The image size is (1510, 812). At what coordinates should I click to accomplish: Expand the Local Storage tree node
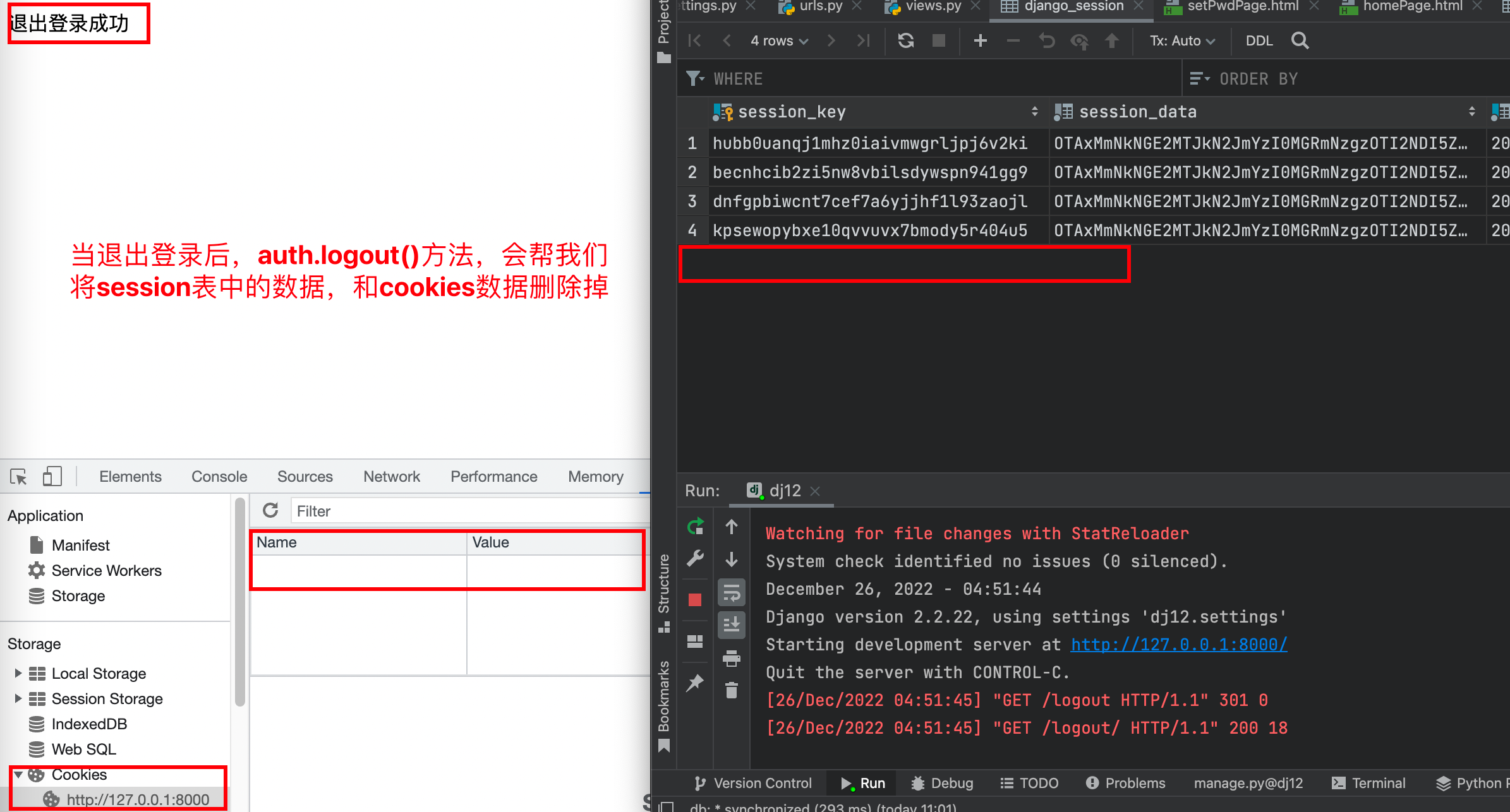[18, 673]
